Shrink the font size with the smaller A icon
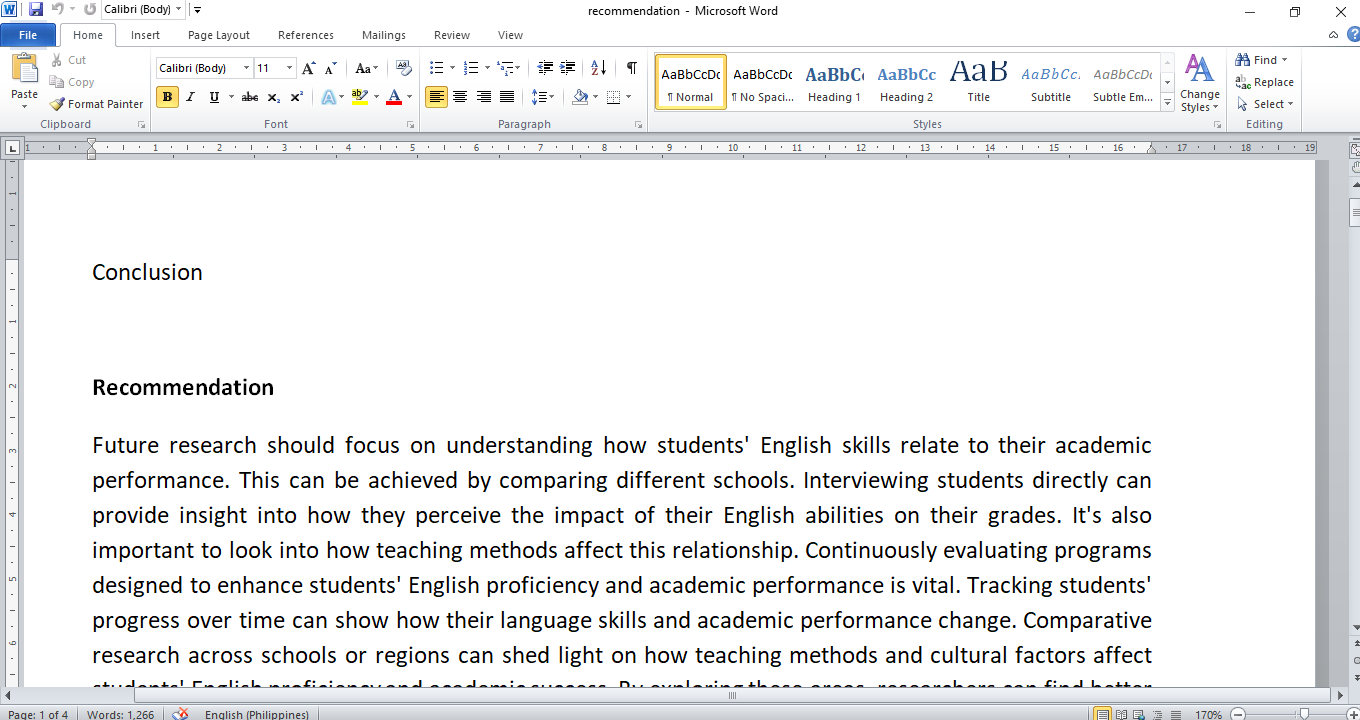 click(330, 68)
